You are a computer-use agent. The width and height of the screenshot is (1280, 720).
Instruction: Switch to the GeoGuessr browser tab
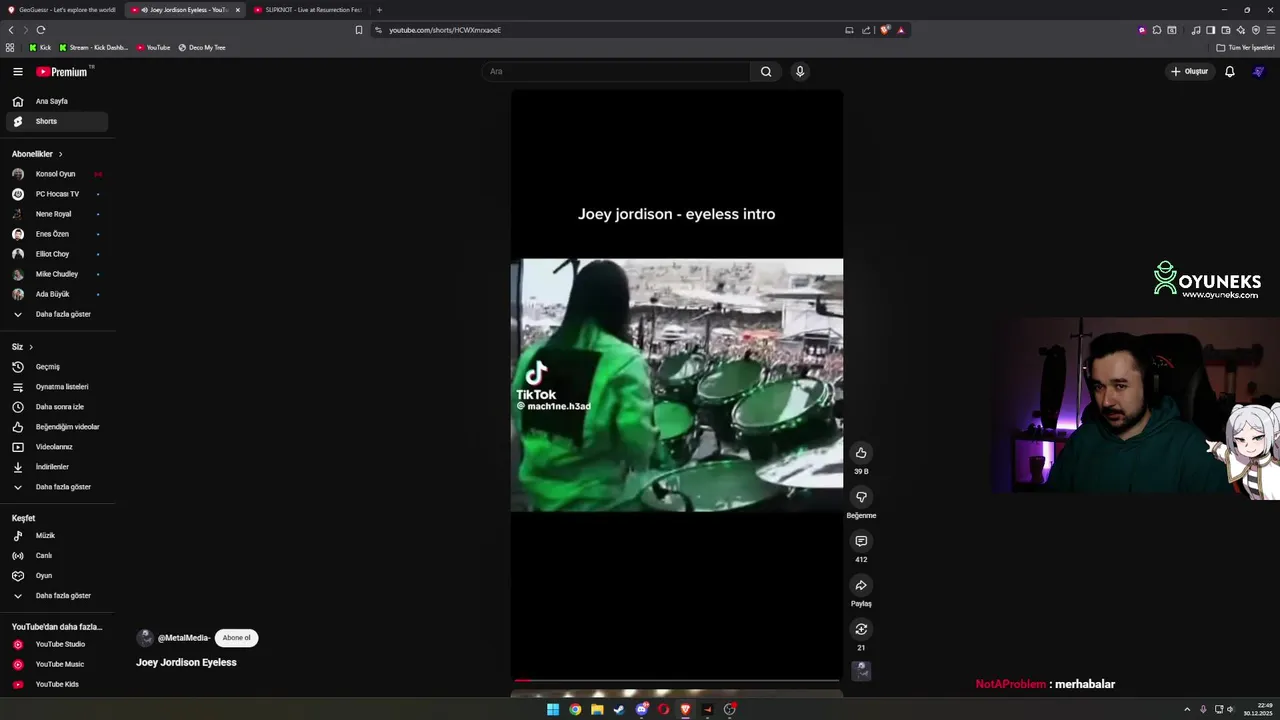61,10
